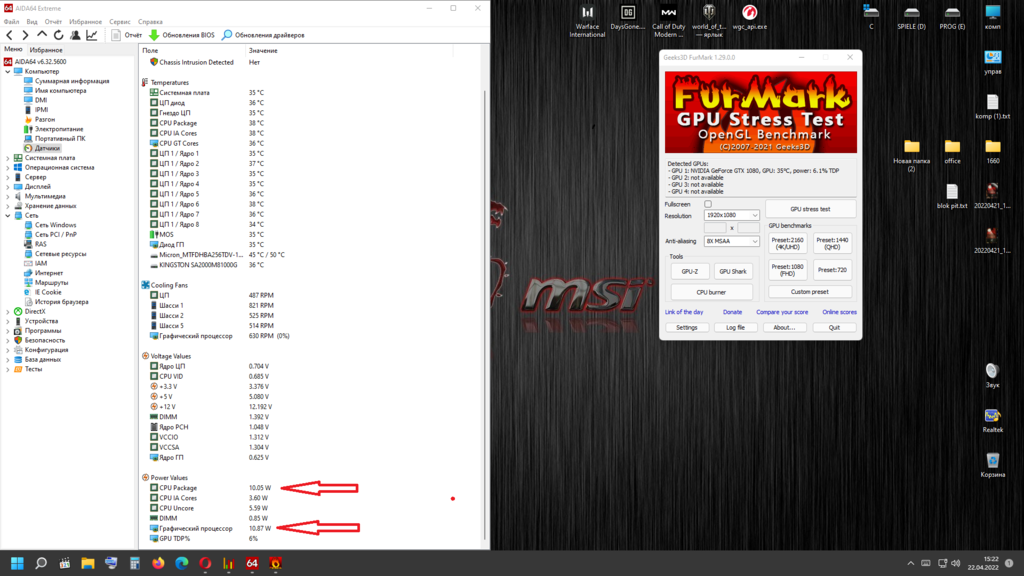Refresh the AIDA64 sensor page

[x=59, y=35]
